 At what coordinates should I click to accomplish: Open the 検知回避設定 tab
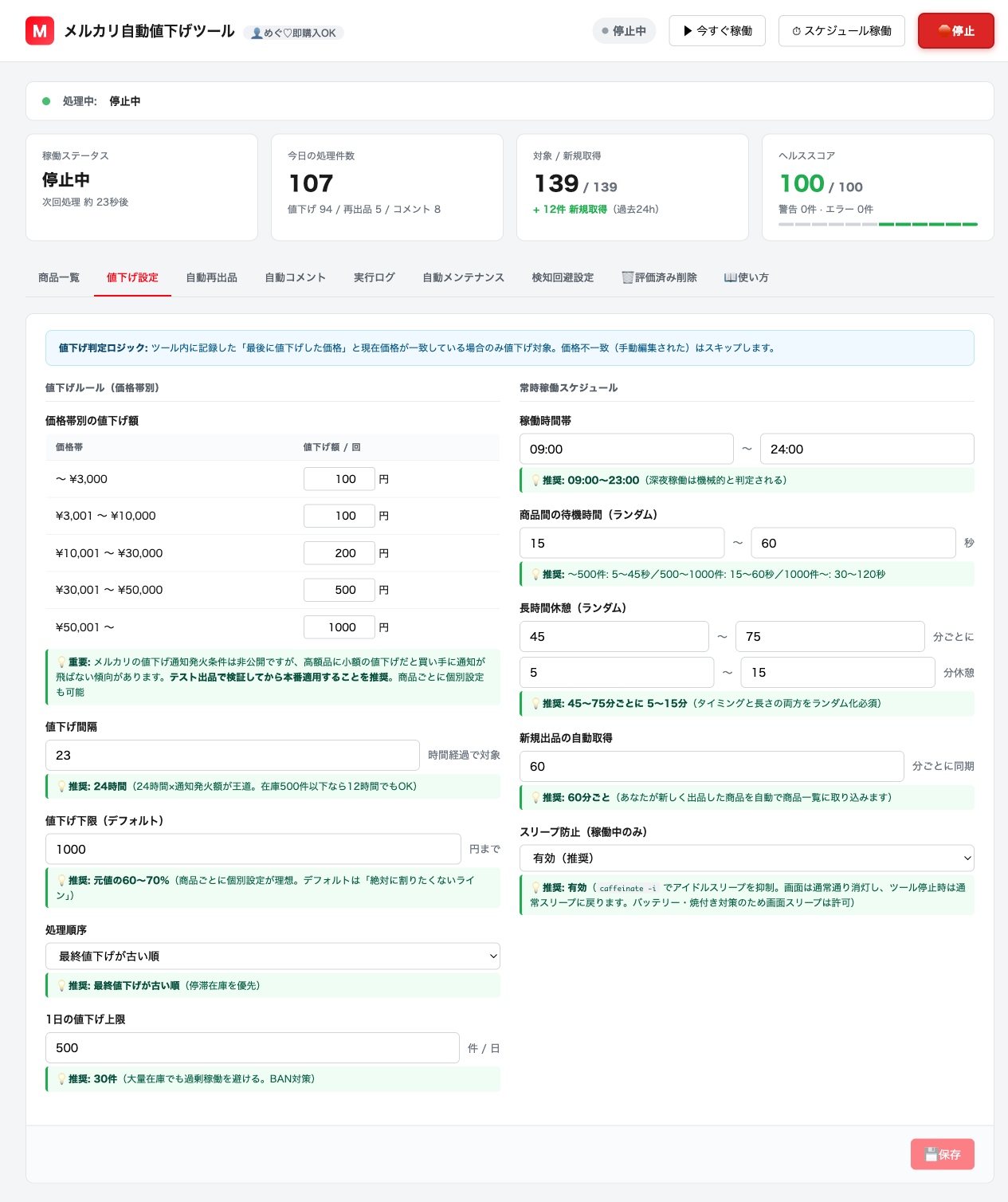563,277
